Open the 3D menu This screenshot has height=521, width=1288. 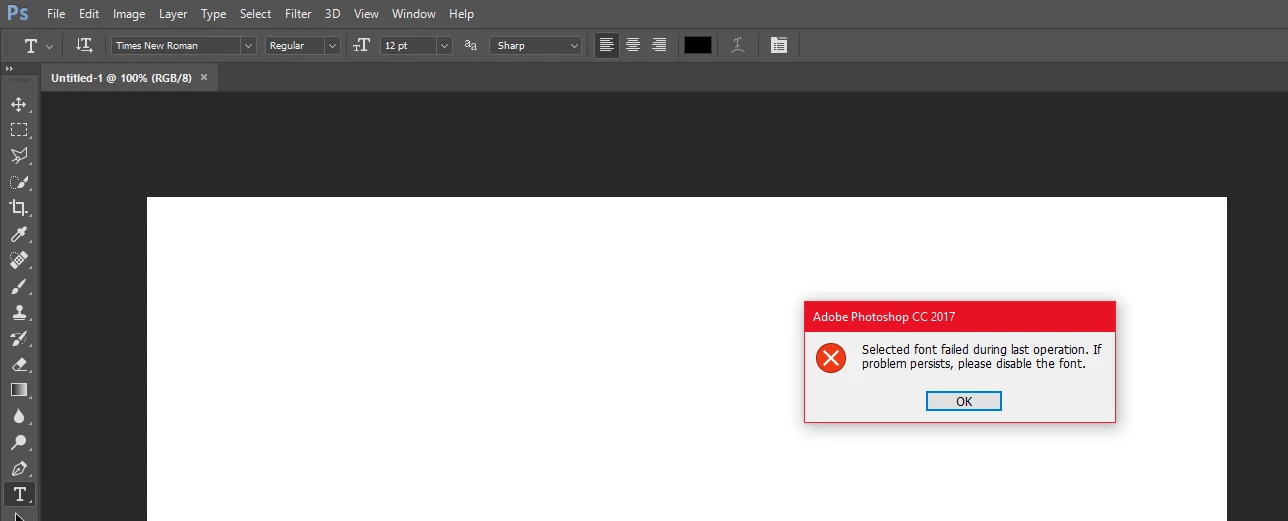pyautogui.click(x=333, y=14)
